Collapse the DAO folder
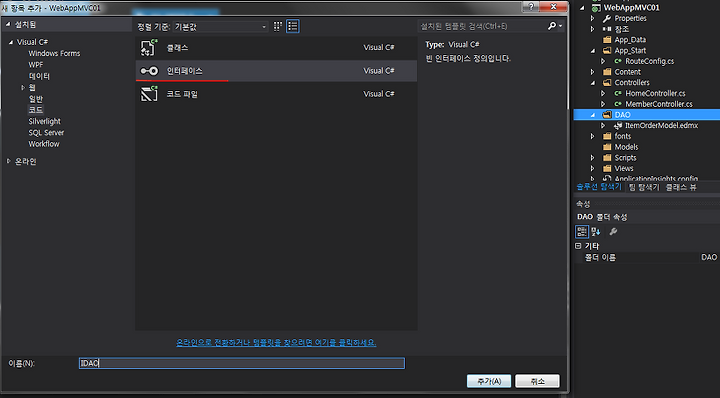The image size is (720, 398). point(592,115)
